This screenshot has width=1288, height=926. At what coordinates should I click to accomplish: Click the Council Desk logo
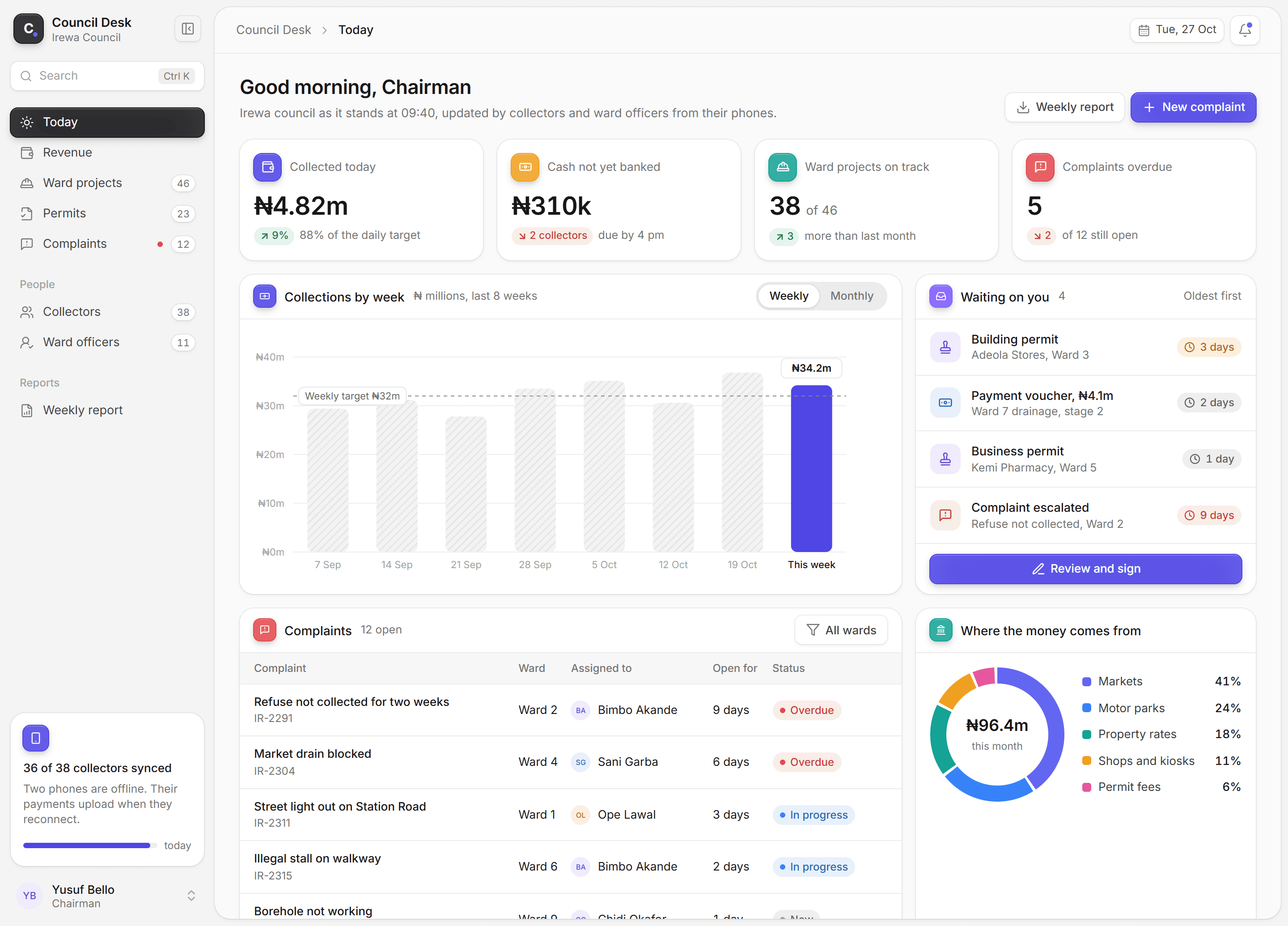[x=28, y=29]
